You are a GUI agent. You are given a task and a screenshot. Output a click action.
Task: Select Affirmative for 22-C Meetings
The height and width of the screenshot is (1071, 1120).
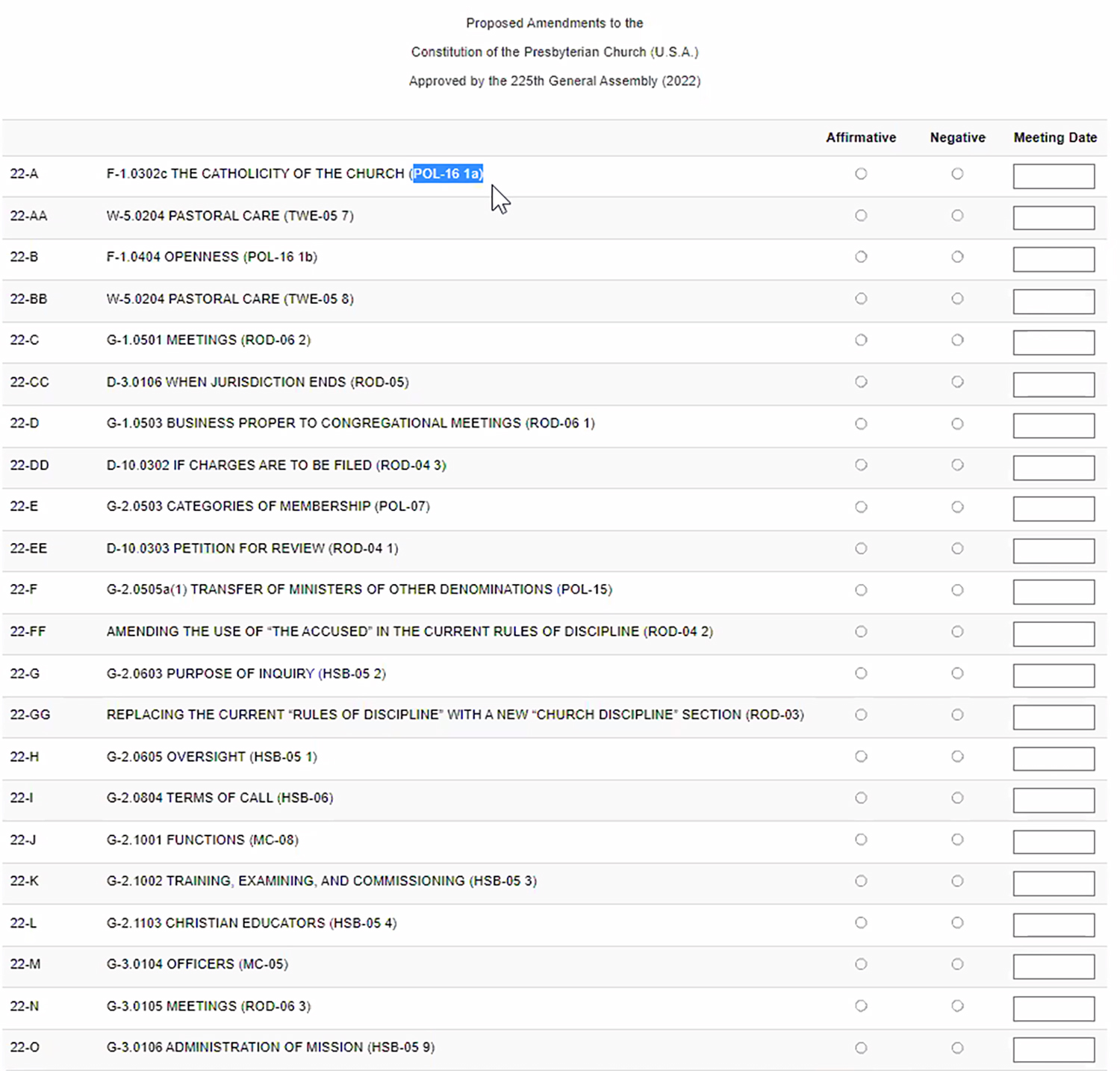pyautogui.click(x=861, y=341)
